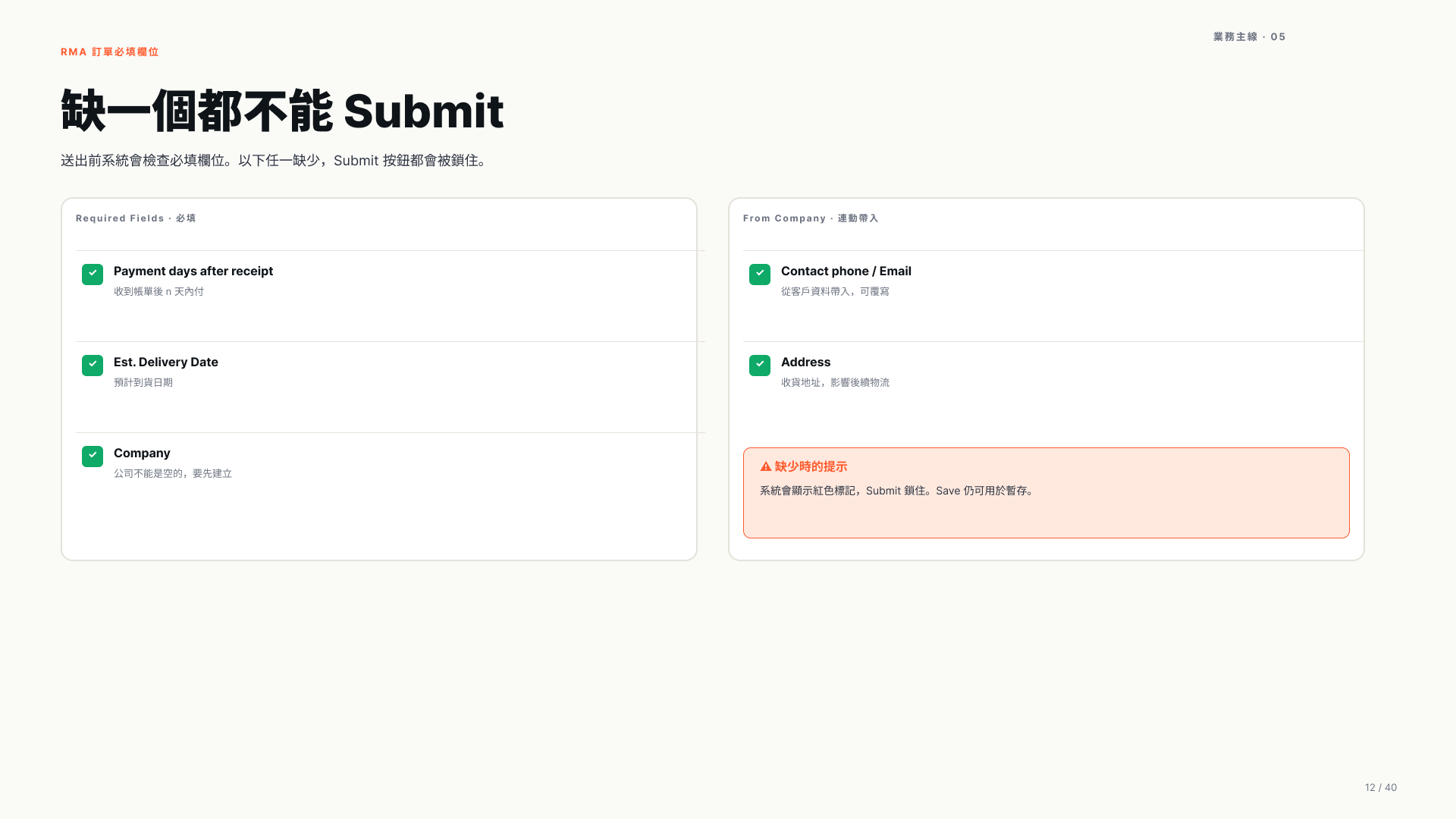This screenshot has height=819, width=1456.
Task: Click the '業務主線 · 05' chapter label
Action: tap(1250, 36)
